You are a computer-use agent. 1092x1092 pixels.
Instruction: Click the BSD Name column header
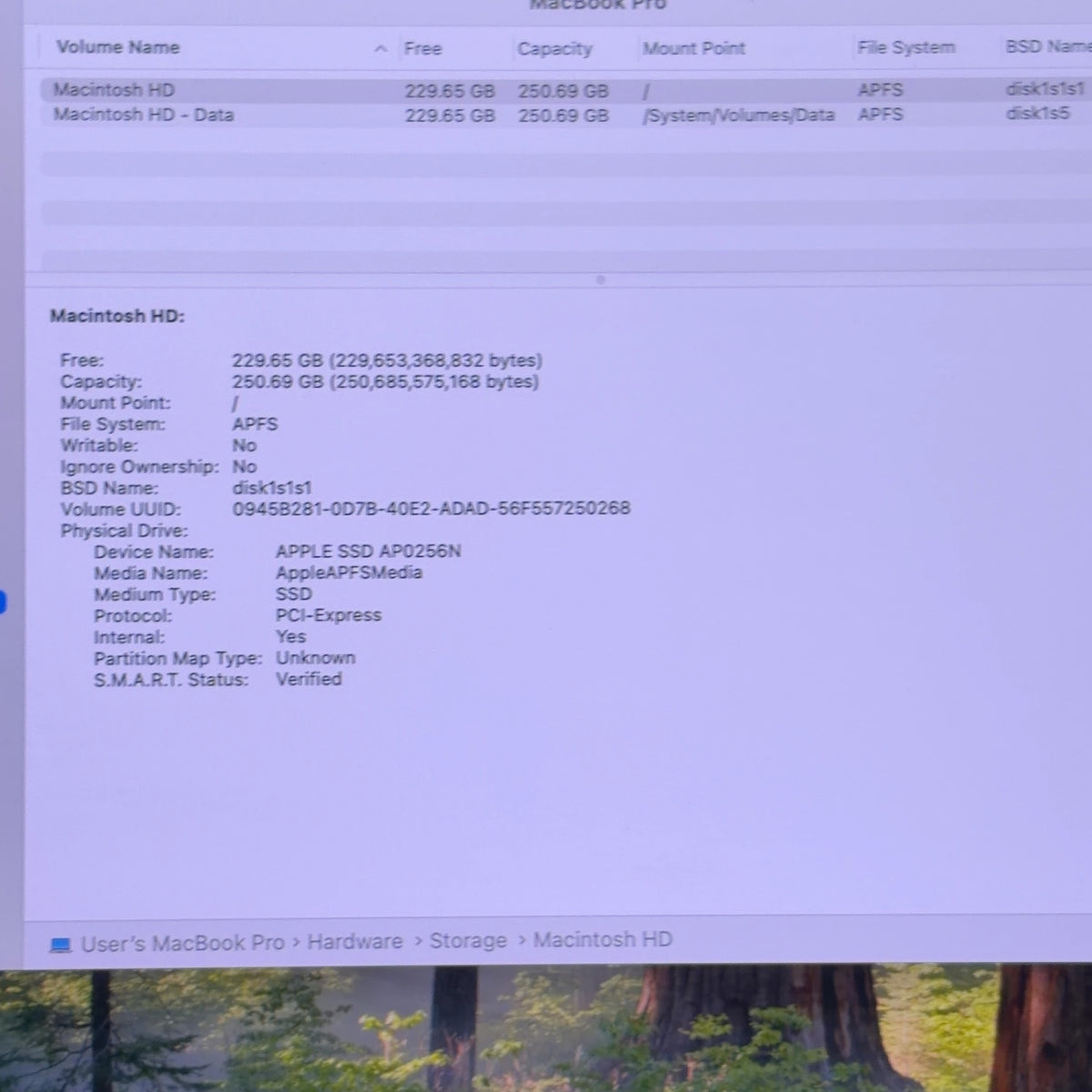click(x=1047, y=46)
